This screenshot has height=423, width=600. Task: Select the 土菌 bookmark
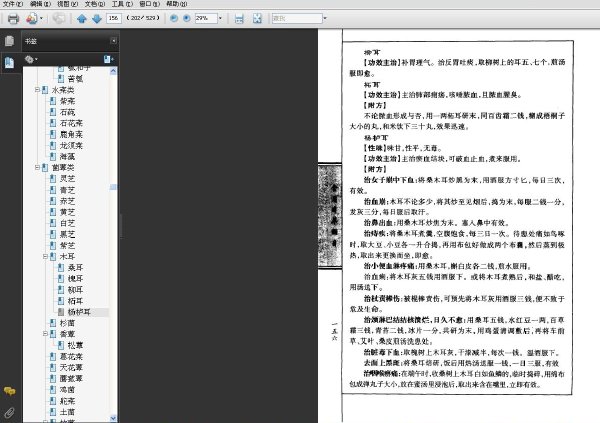(67, 412)
